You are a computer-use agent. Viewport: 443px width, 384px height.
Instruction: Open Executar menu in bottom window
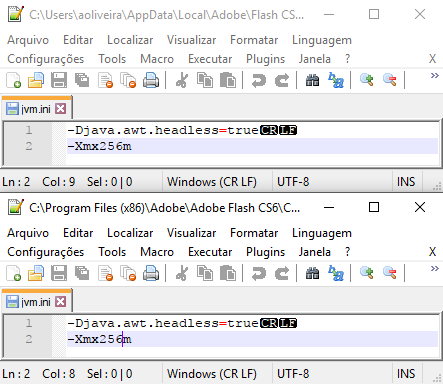(x=210, y=252)
